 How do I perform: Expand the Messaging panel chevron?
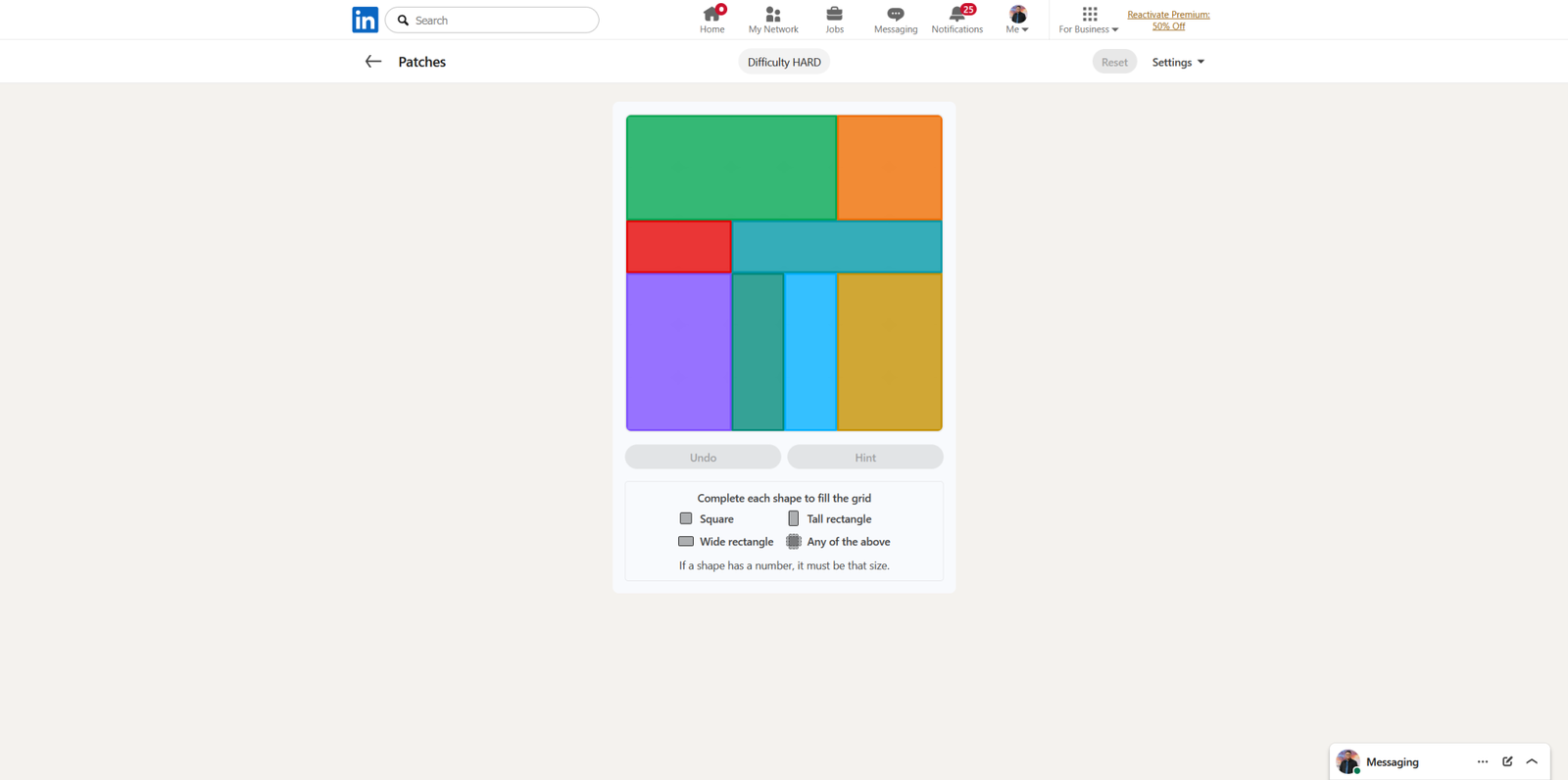click(x=1532, y=761)
